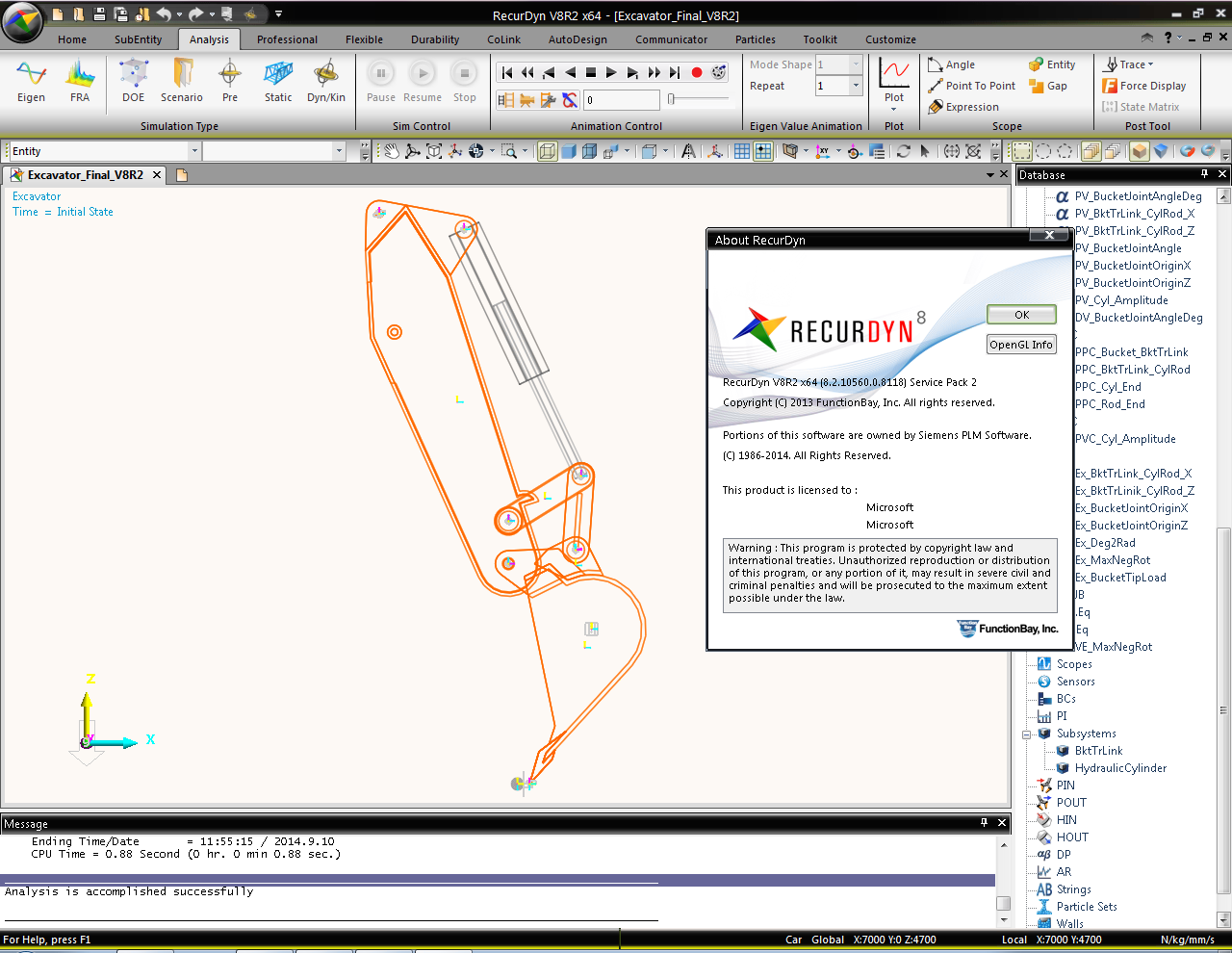Start Dyn/Kin analysis
This screenshot has height=953, width=1232.
[326, 81]
